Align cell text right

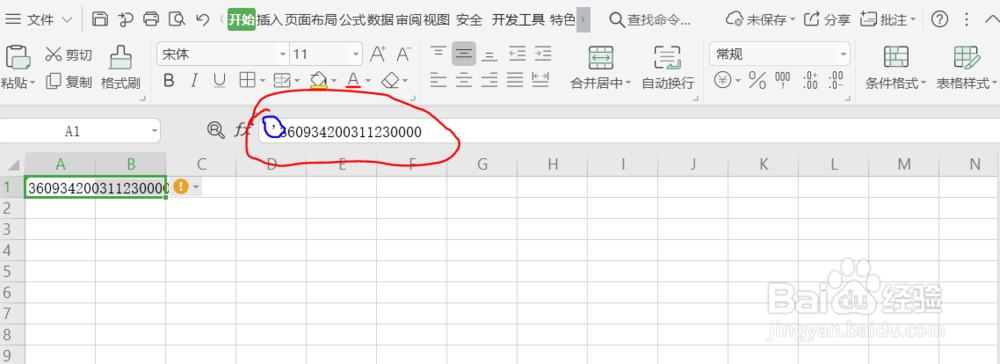coord(489,80)
